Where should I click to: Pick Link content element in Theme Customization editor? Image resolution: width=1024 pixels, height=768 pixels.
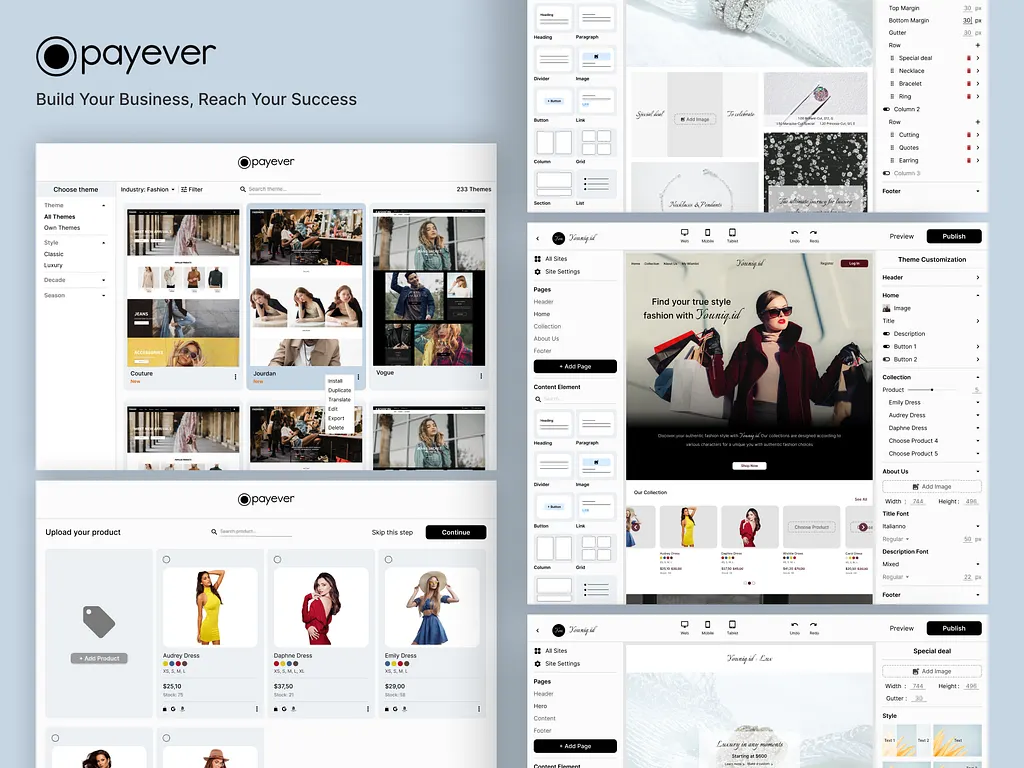click(596, 507)
